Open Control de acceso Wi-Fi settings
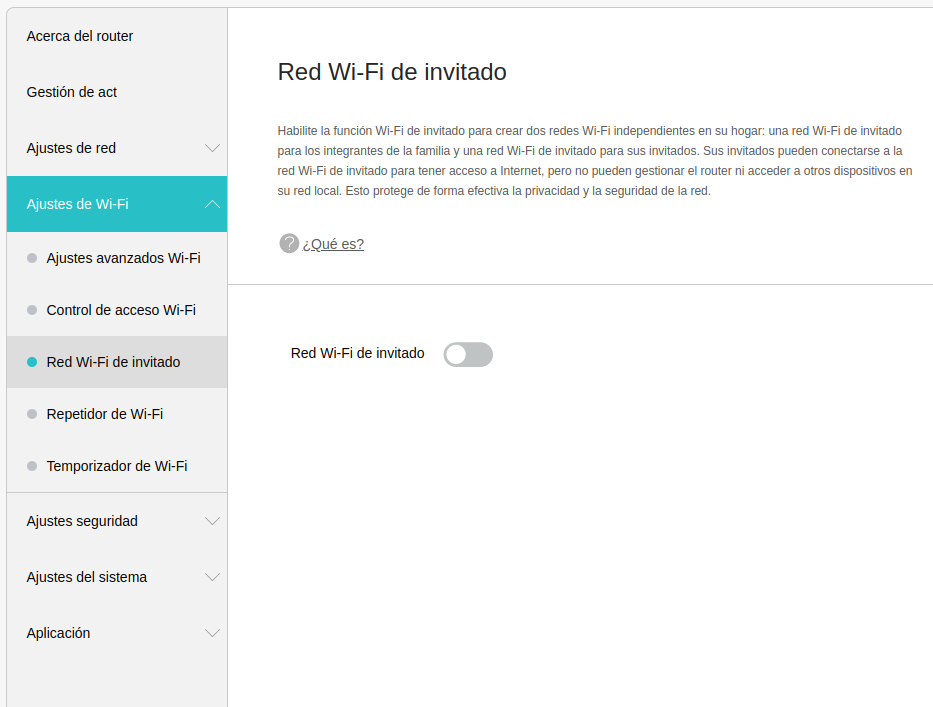Image resolution: width=933 pixels, height=707 pixels. 121,310
